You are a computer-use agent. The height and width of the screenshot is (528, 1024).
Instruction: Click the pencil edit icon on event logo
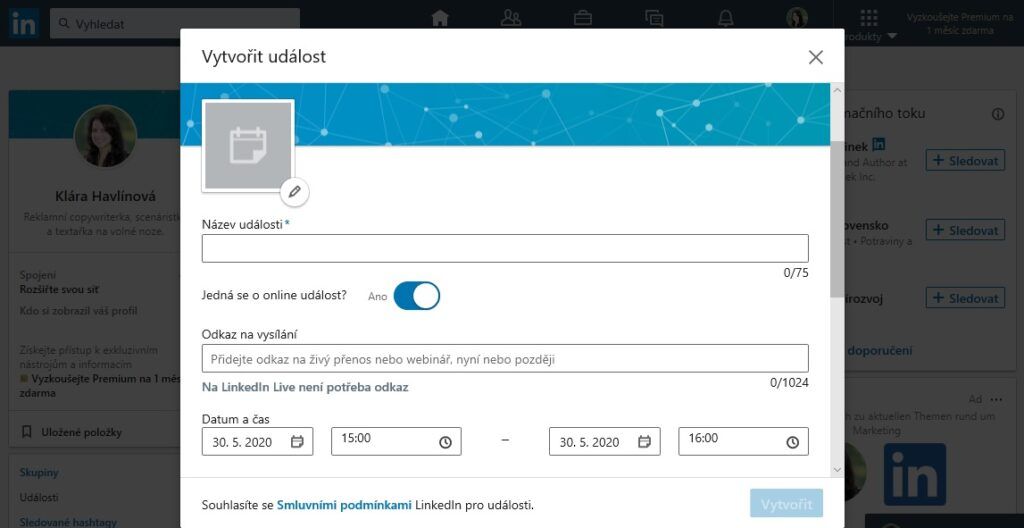click(294, 191)
